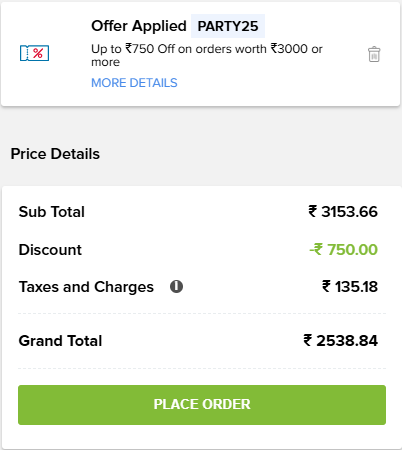Screen dimensions: 402x450
Task: Click the dashed divider above Grand Total
Action: pyautogui.click(x=202, y=313)
